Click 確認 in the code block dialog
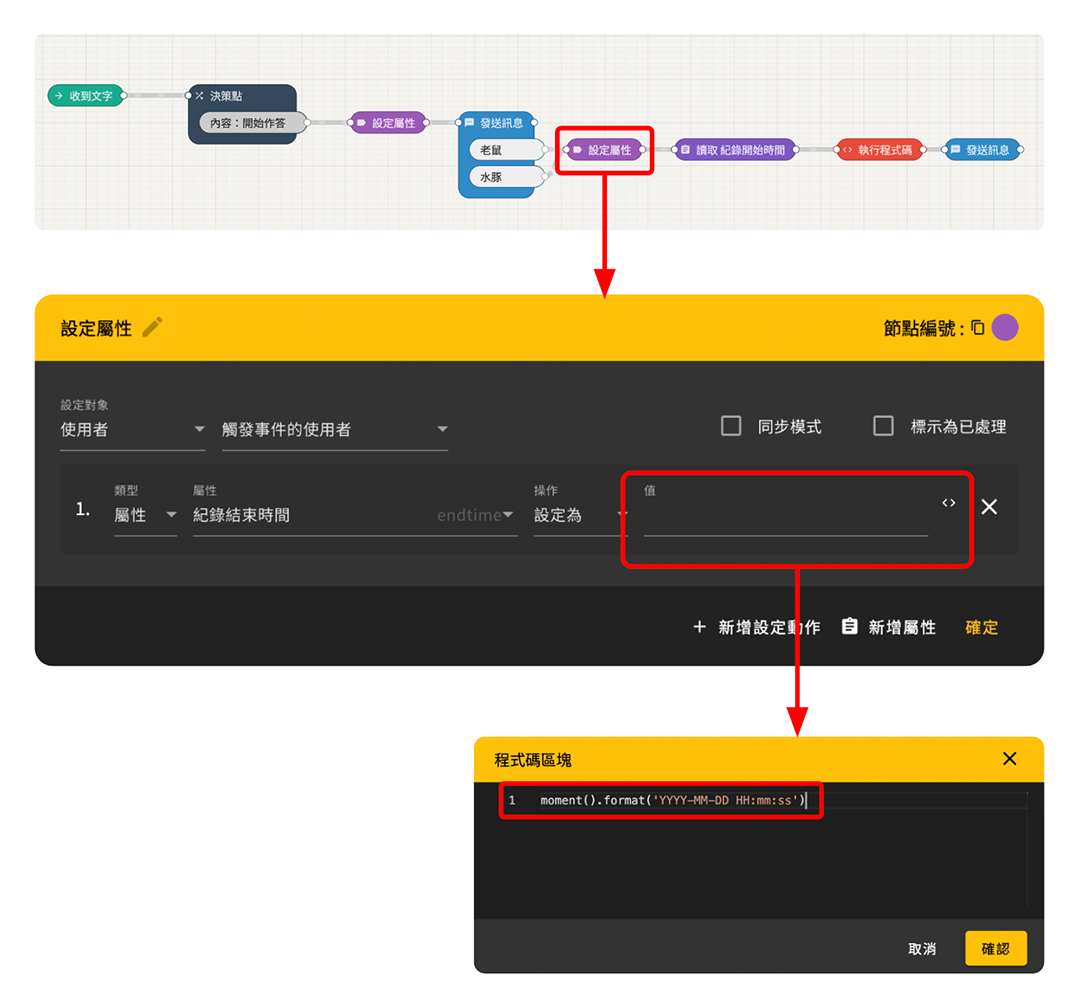1080x997 pixels. point(995,949)
